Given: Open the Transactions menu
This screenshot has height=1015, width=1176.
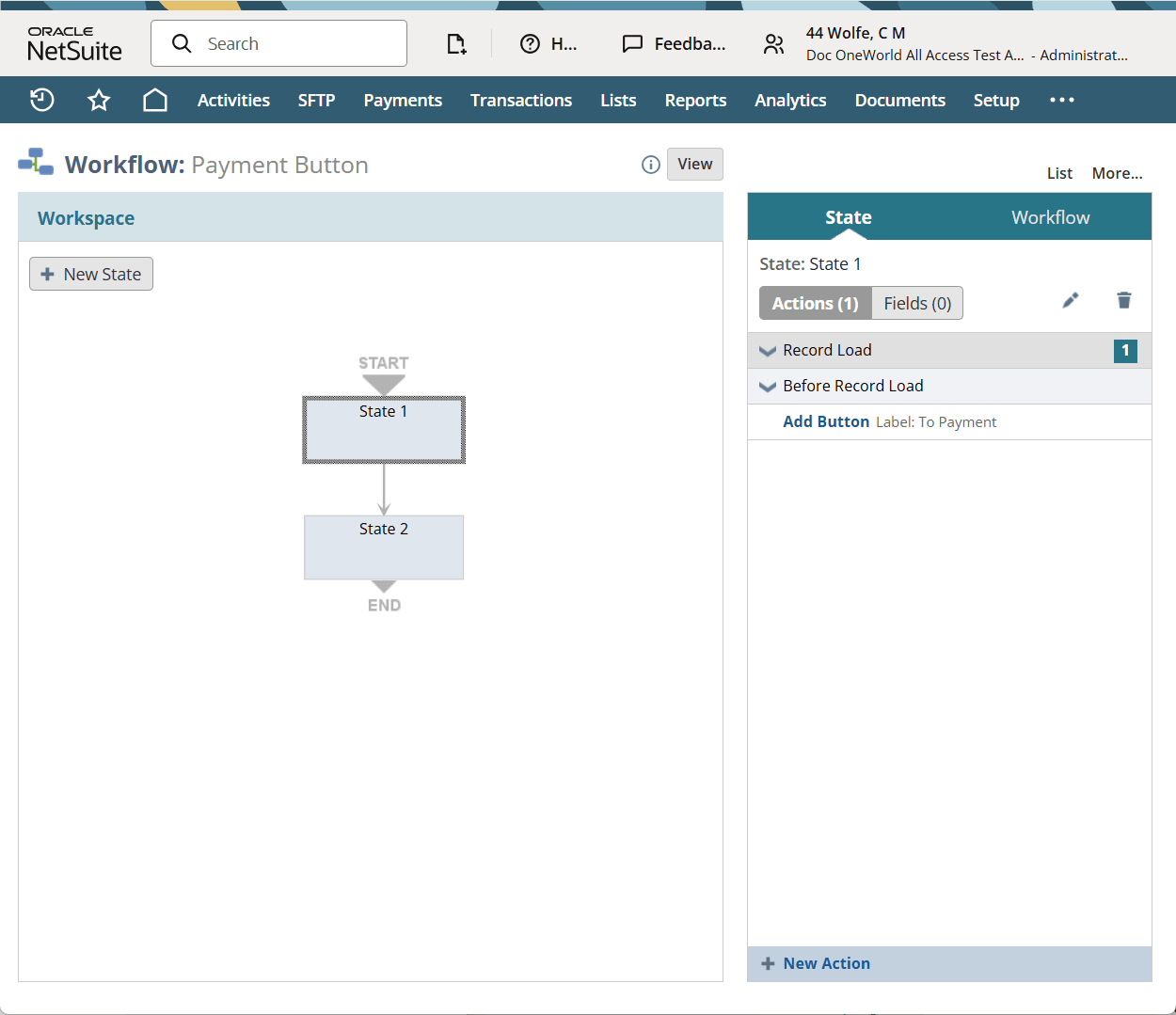Looking at the screenshot, I should (x=521, y=100).
